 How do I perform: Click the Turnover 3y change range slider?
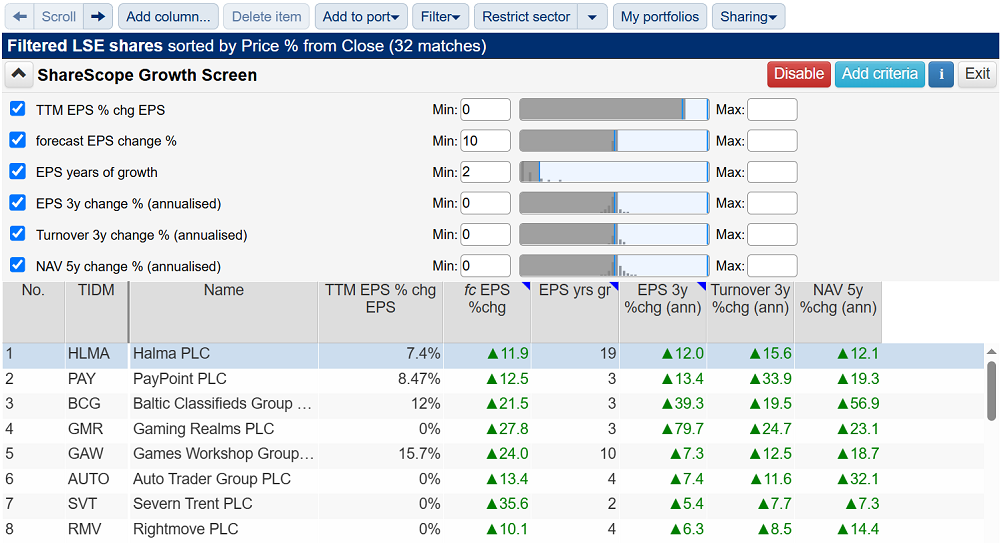pos(614,235)
